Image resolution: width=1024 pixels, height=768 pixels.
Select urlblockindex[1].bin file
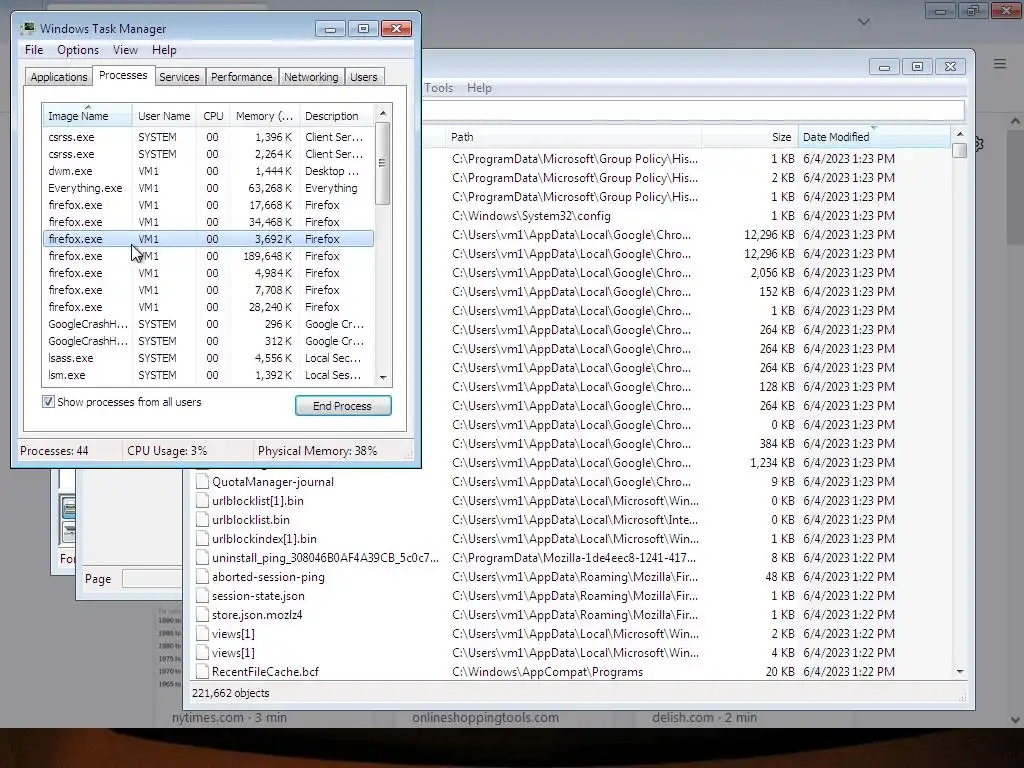[264, 539]
